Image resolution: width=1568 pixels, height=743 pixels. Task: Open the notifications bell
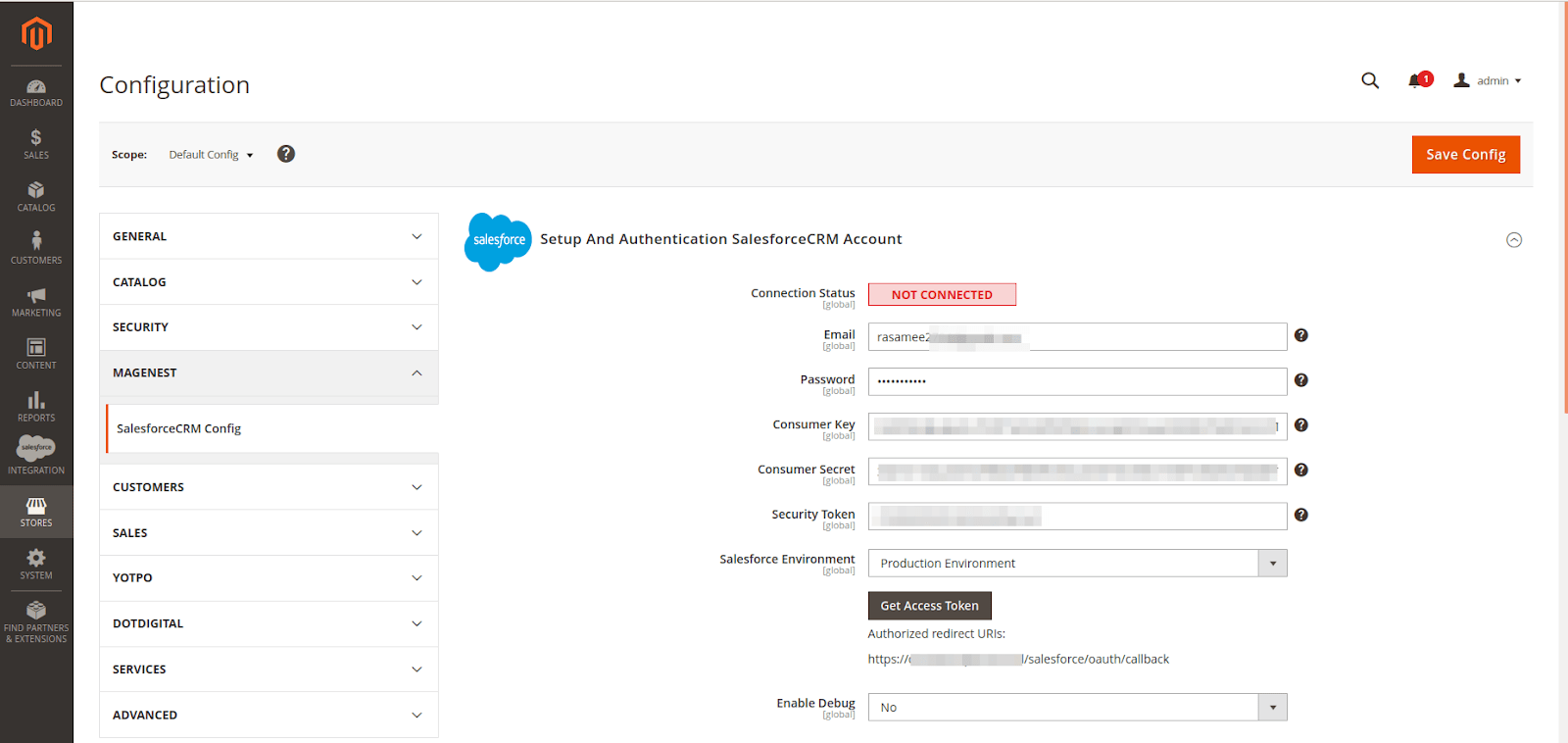click(x=1418, y=80)
